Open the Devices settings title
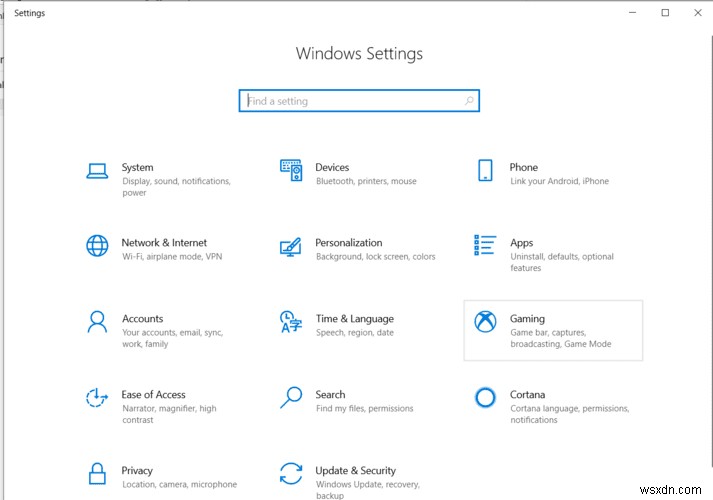This screenshot has height=500, width=713. pyautogui.click(x=332, y=167)
